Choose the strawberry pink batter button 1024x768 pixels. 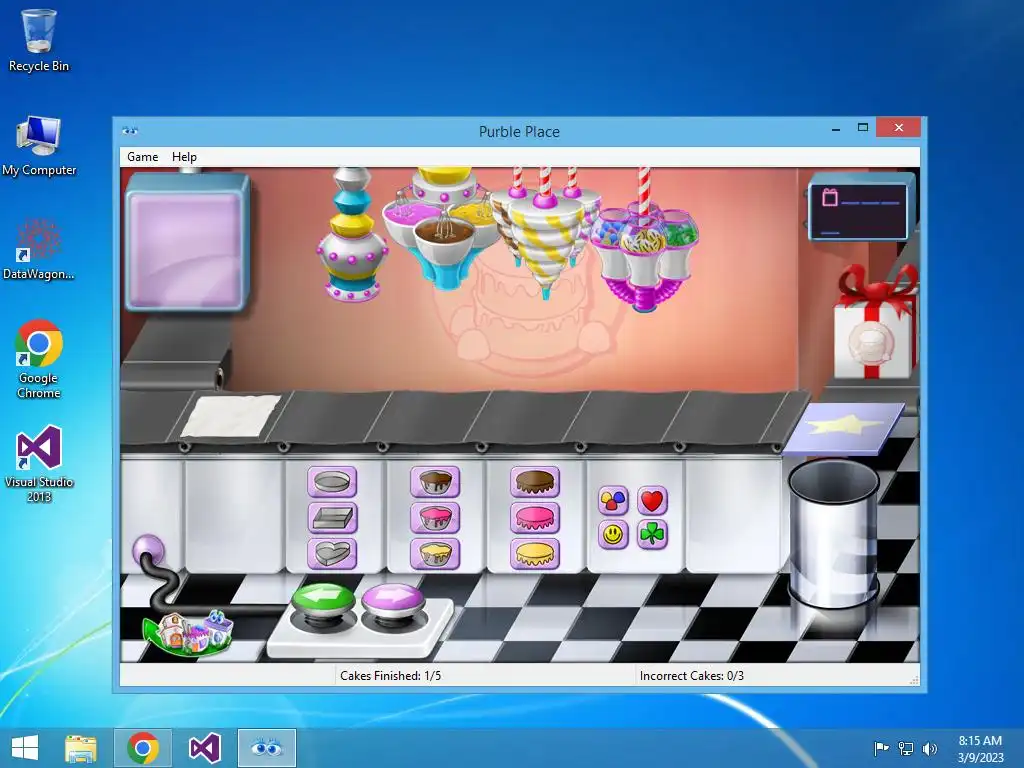[435, 518]
